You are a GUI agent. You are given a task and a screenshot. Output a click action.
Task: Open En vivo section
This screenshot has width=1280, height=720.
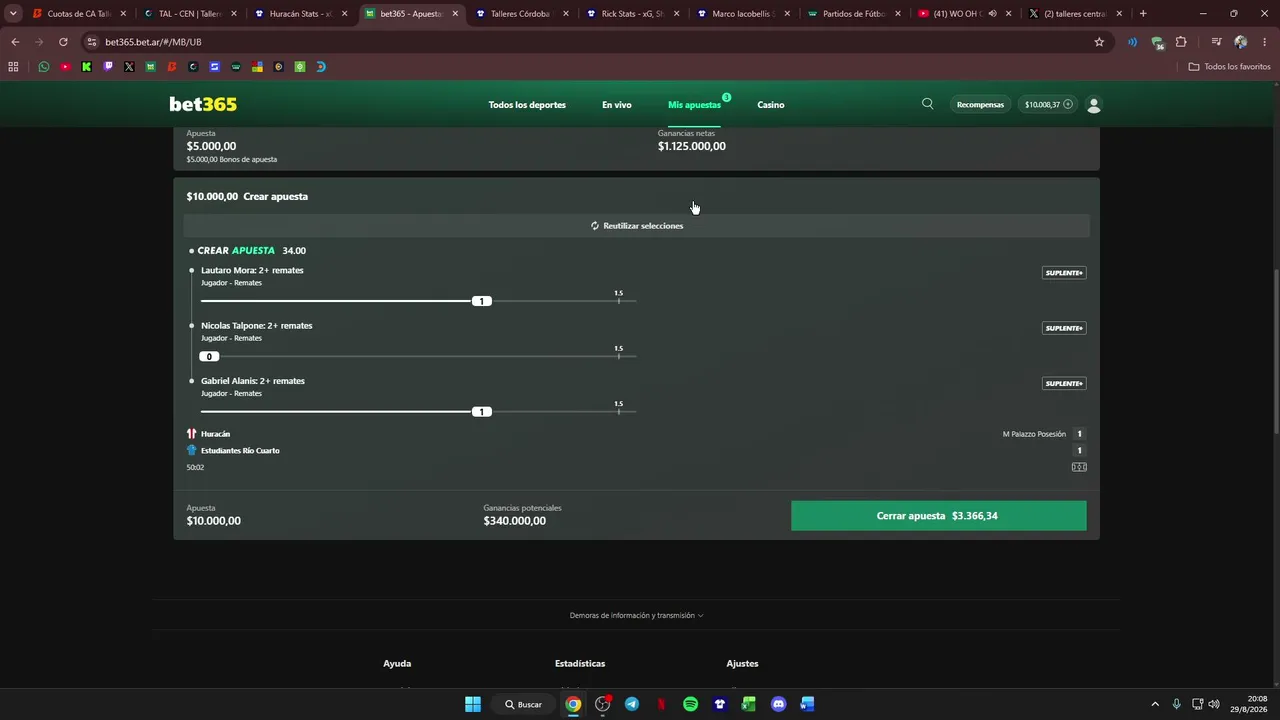coord(617,105)
